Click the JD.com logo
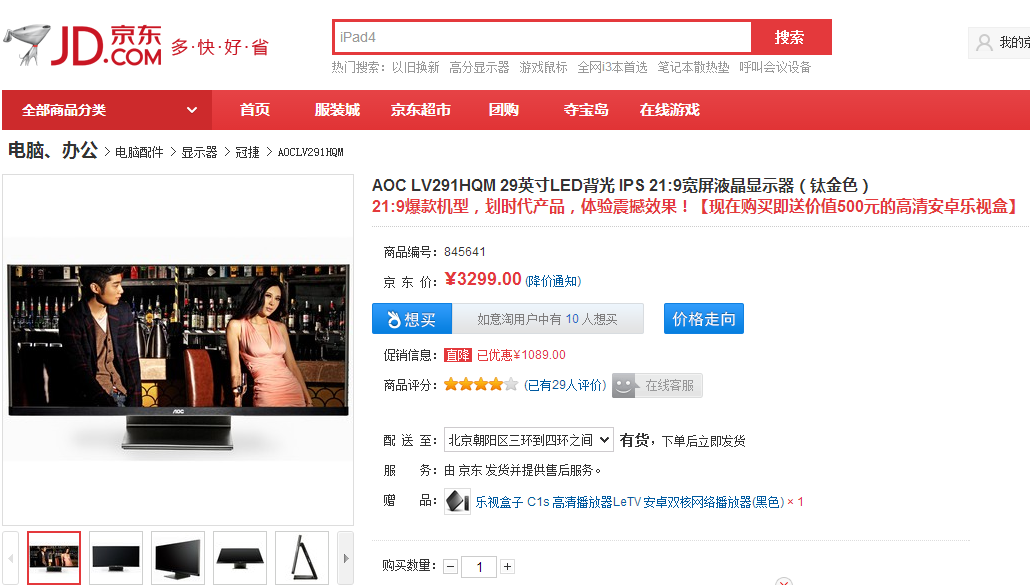Image resolution: width=1030 pixels, height=585 pixels. click(83, 45)
